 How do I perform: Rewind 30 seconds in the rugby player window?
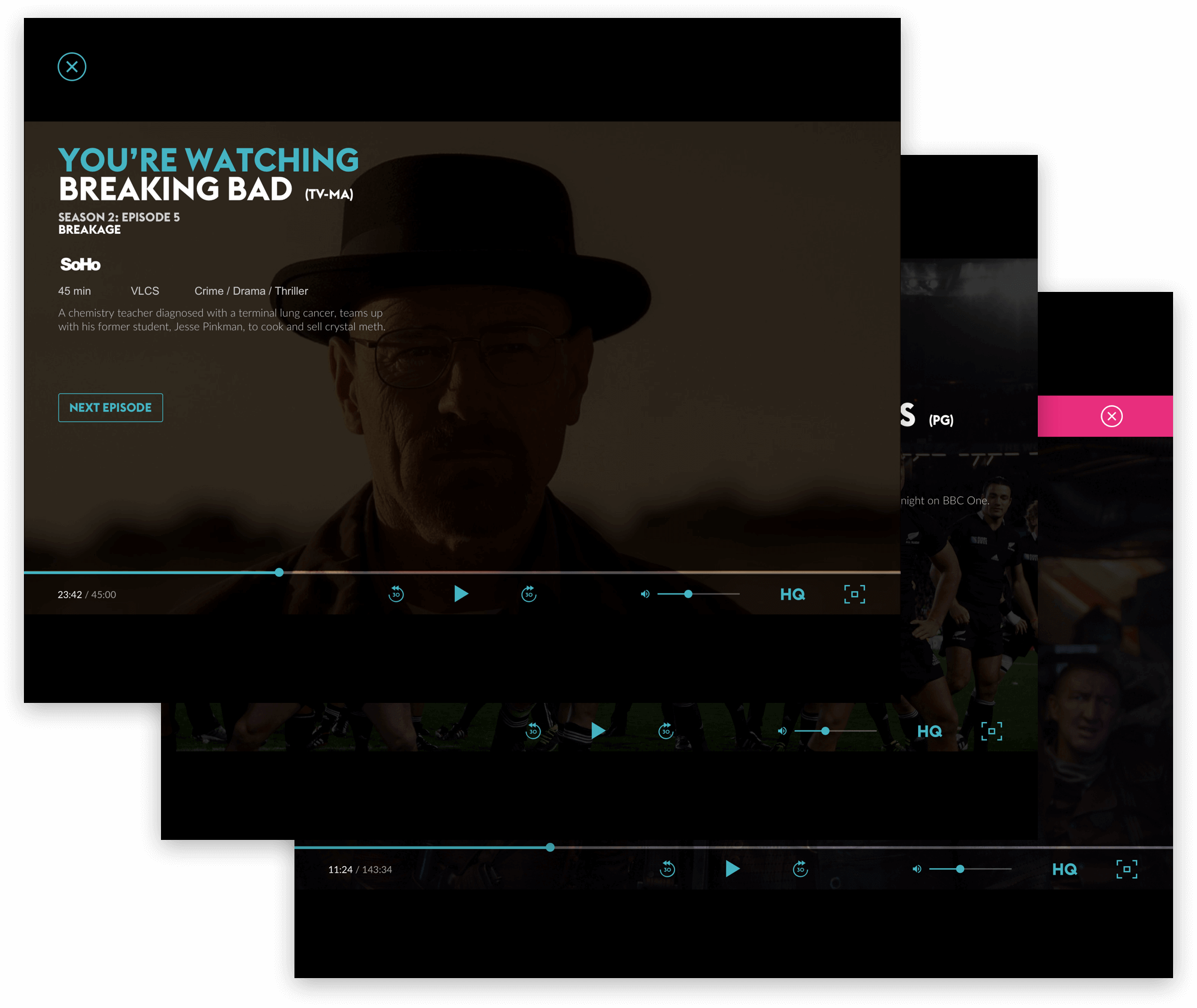[533, 730]
